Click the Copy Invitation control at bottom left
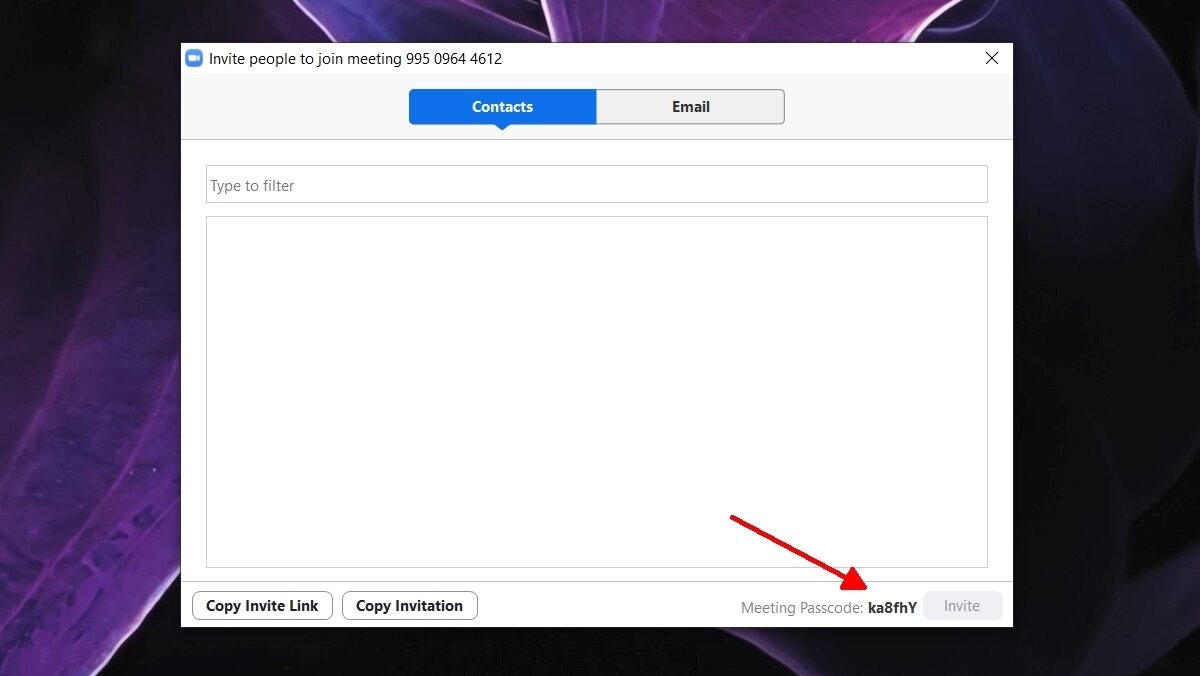 point(409,605)
